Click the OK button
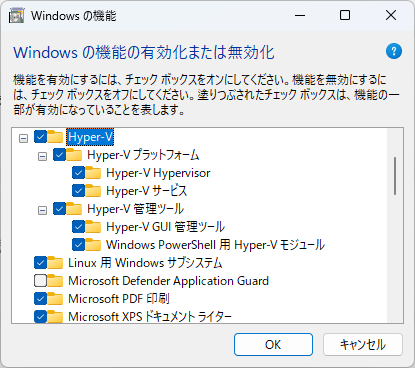The image size is (415, 368). (273, 344)
